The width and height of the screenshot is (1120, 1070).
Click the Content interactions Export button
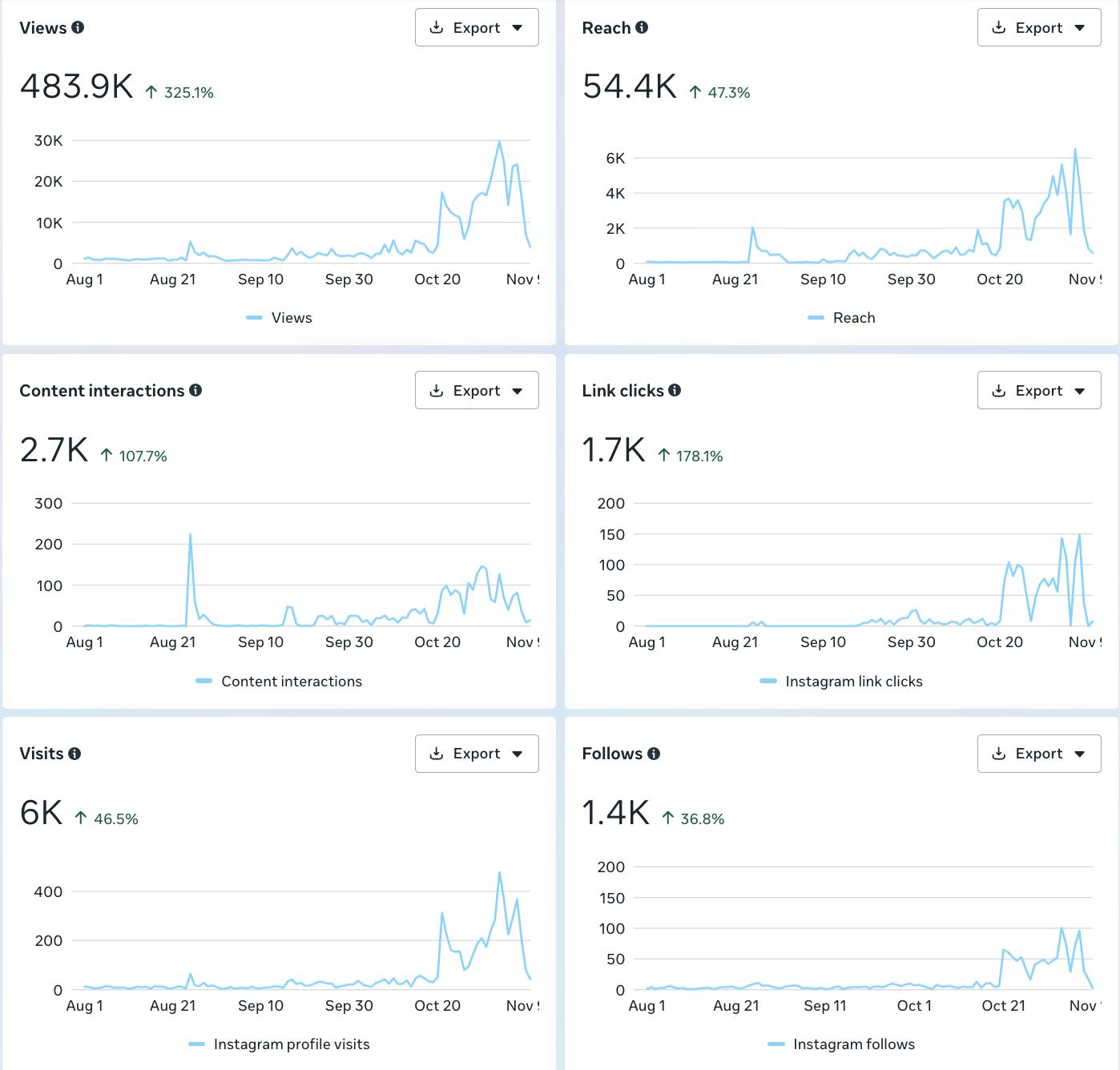click(477, 390)
